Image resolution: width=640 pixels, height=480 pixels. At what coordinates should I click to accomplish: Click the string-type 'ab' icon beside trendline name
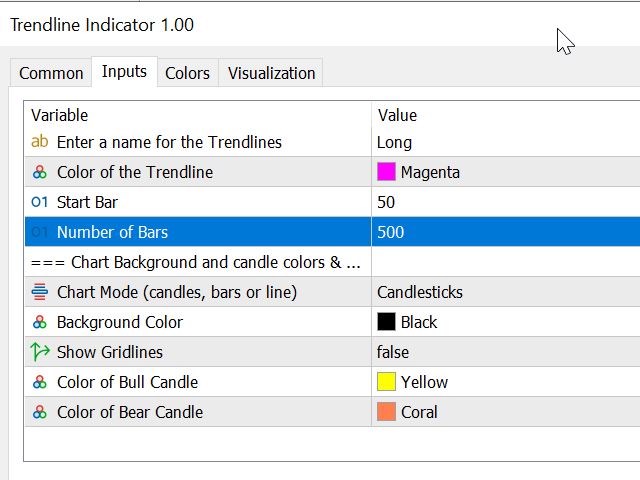pos(40,142)
